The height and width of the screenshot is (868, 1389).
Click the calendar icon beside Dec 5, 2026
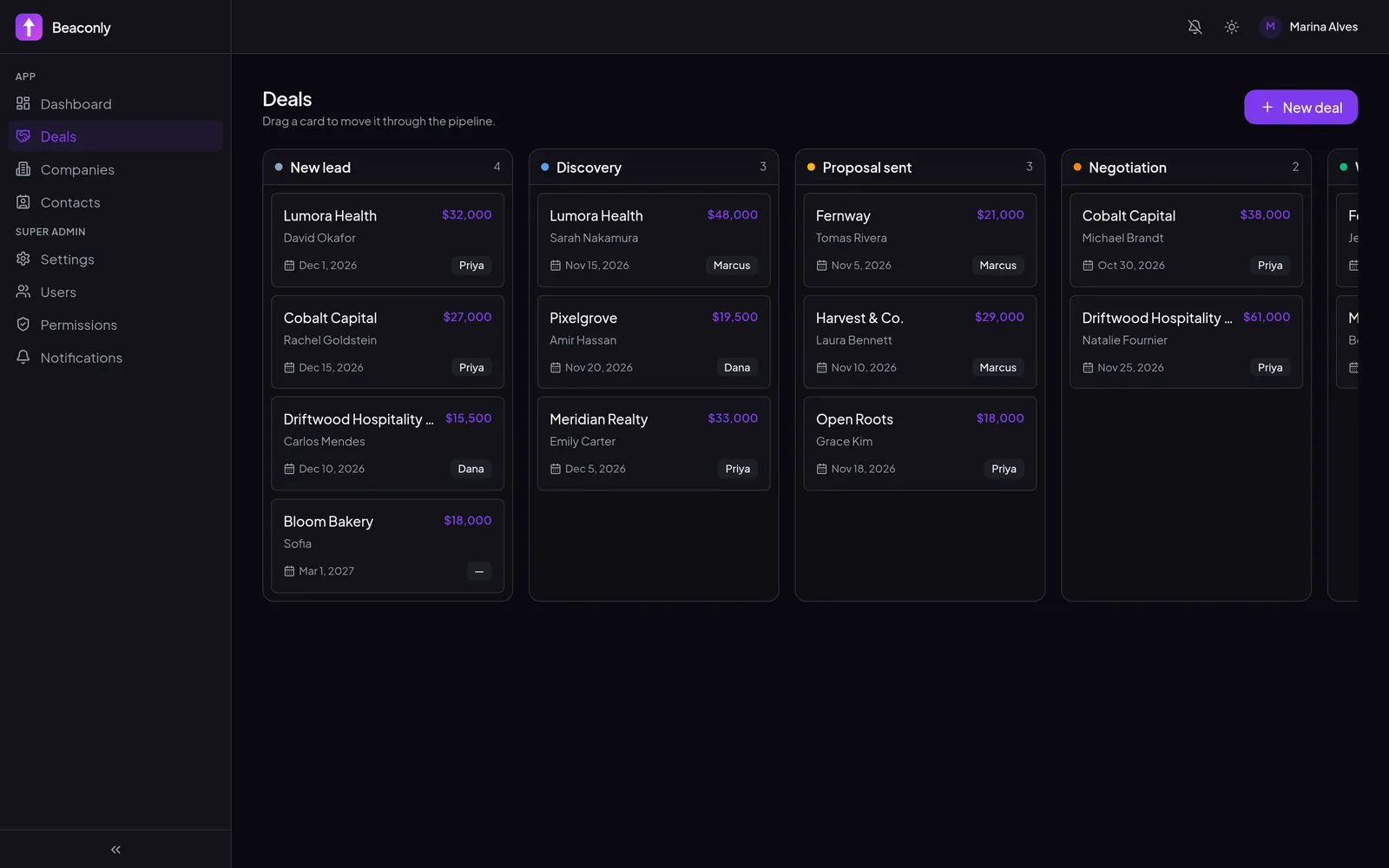click(556, 469)
